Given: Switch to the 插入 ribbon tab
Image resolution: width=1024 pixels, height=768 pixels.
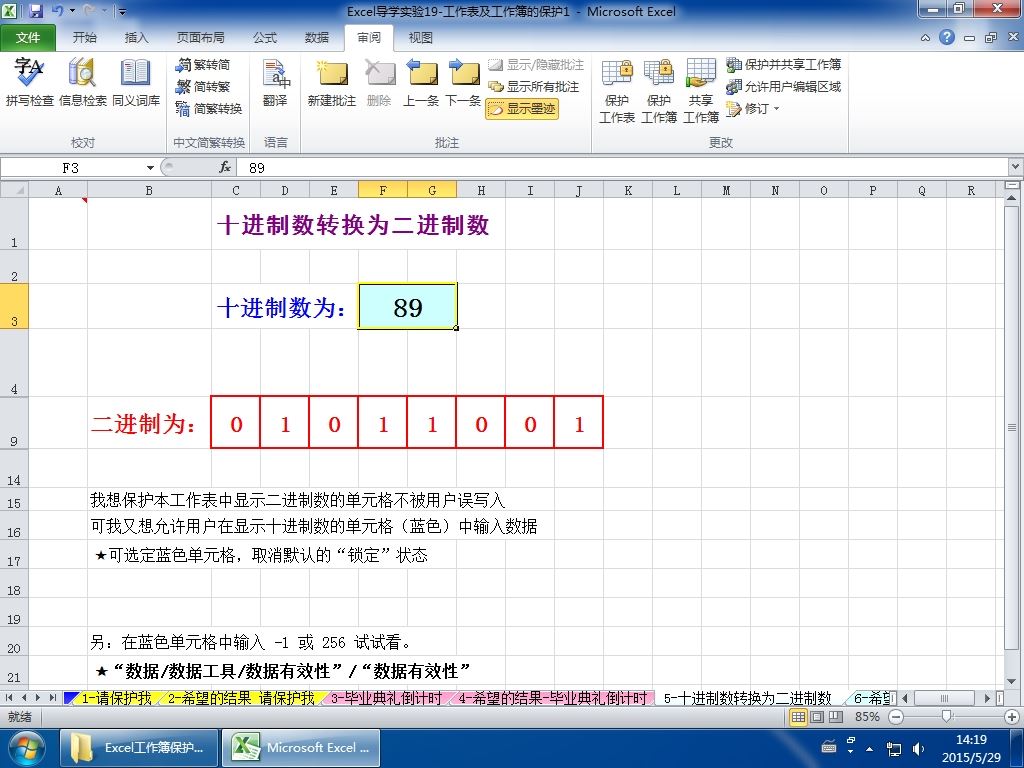Looking at the screenshot, I should click(x=136, y=38).
